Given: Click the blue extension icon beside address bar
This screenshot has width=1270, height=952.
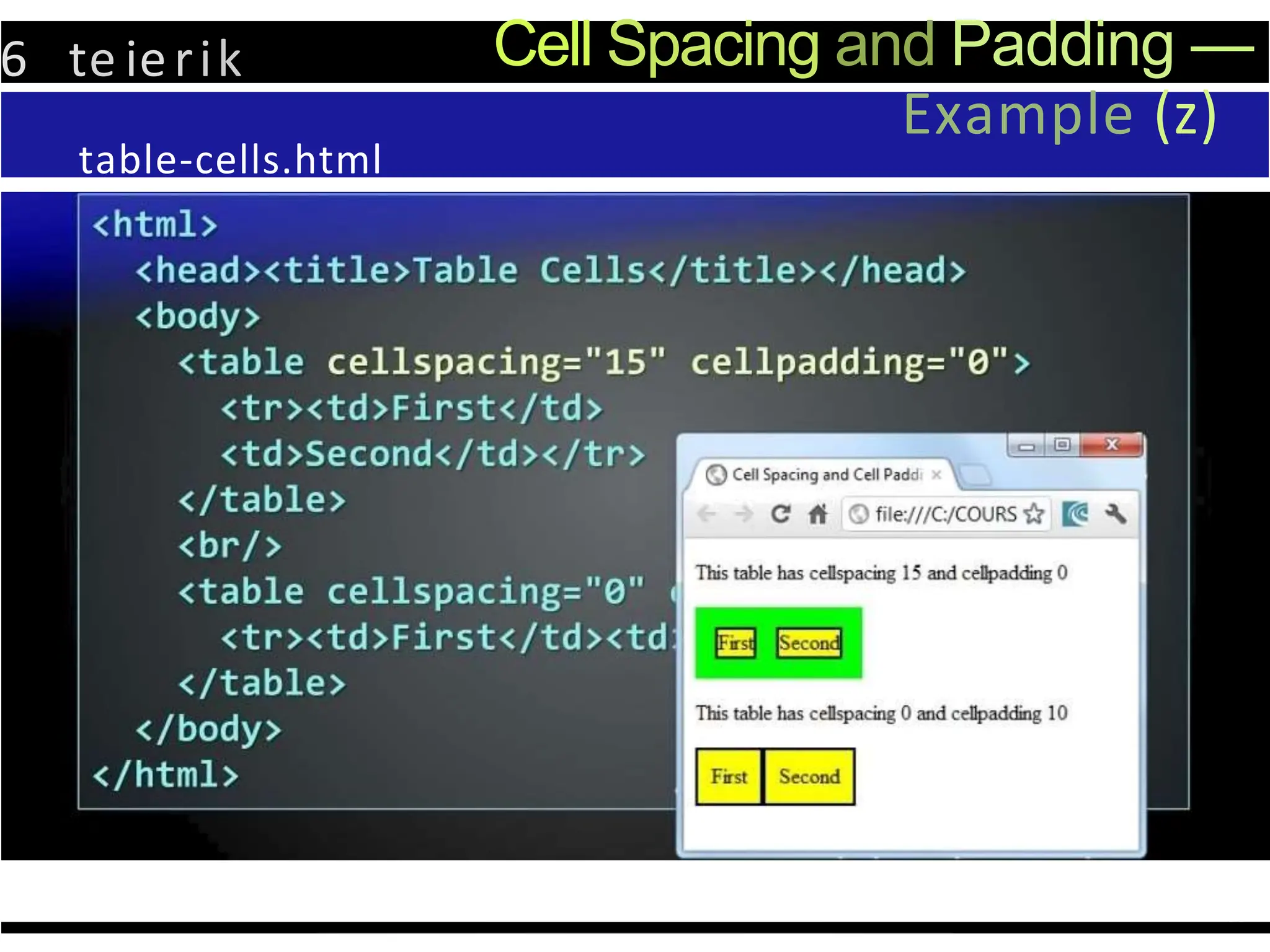Looking at the screenshot, I should point(1075,514).
